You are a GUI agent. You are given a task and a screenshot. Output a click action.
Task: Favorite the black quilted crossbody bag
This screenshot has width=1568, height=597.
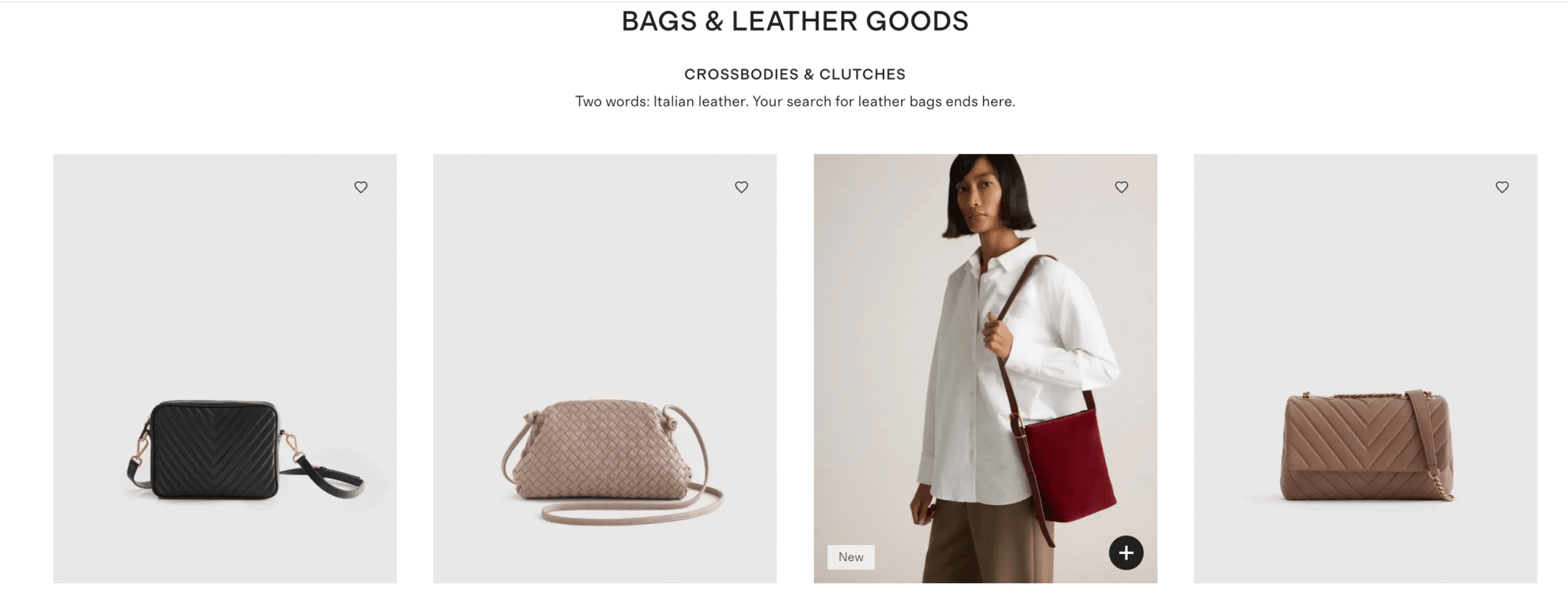(x=361, y=187)
